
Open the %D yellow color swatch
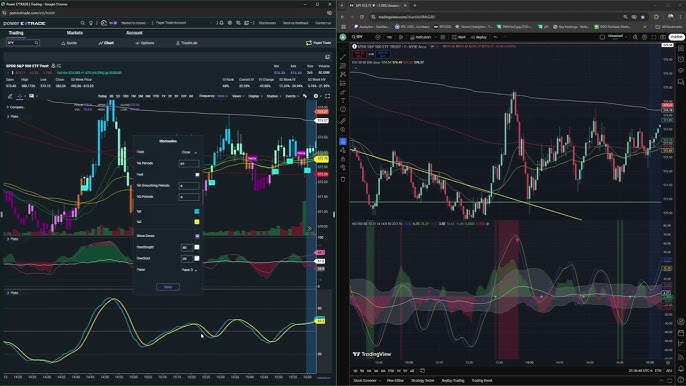(197, 222)
